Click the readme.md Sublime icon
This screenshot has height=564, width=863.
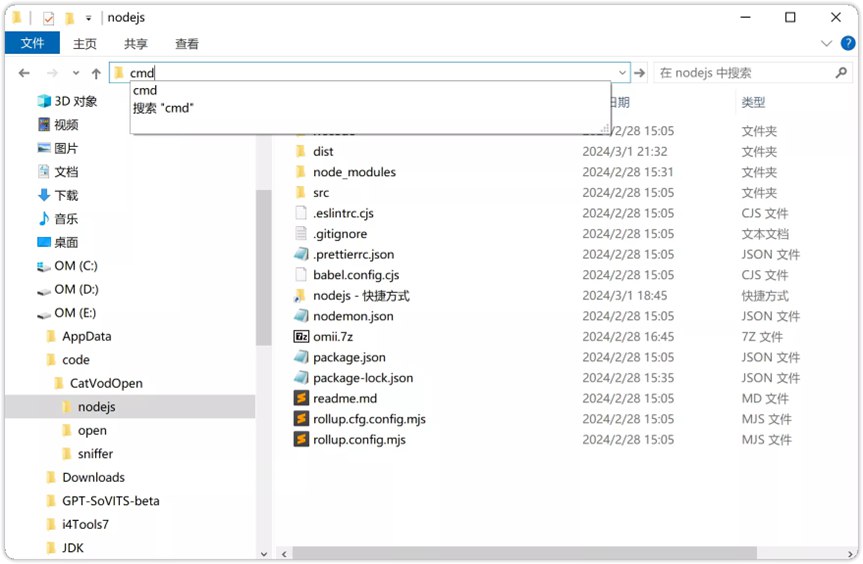301,398
